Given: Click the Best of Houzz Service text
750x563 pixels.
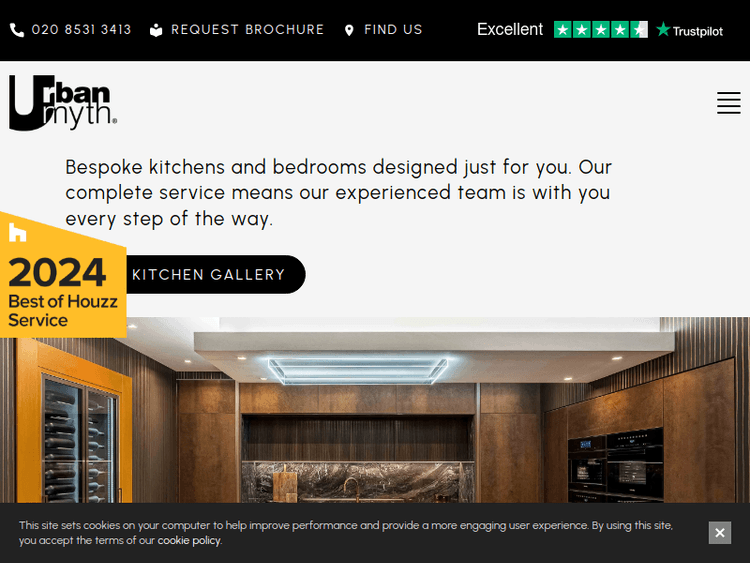Looking at the screenshot, I should [x=63, y=311].
